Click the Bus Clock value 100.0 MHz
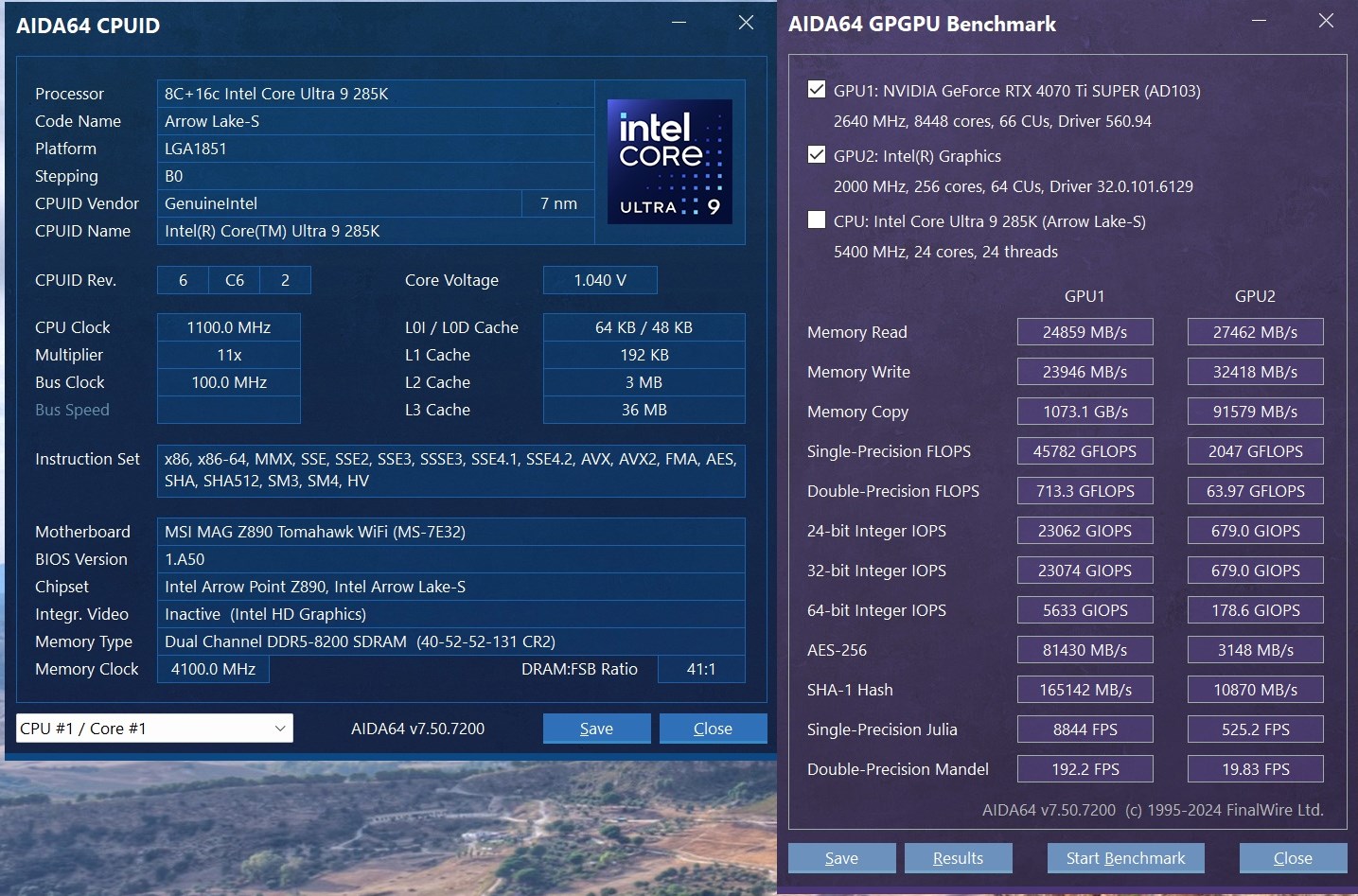The height and width of the screenshot is (896, 1358). (229, 382)
